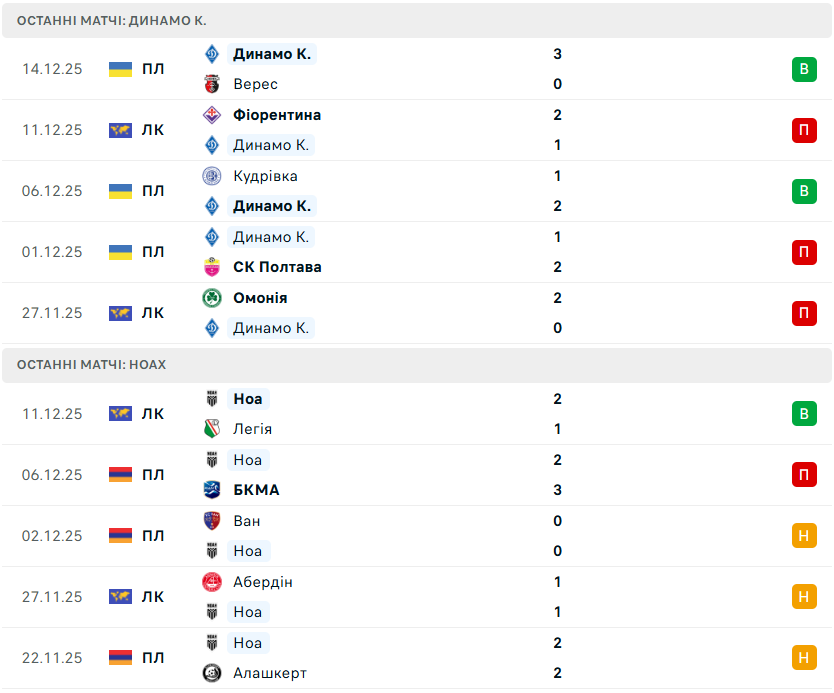The image size is (834, 693).
Task: Click the БКМА team logo
Action: [211, 490]
